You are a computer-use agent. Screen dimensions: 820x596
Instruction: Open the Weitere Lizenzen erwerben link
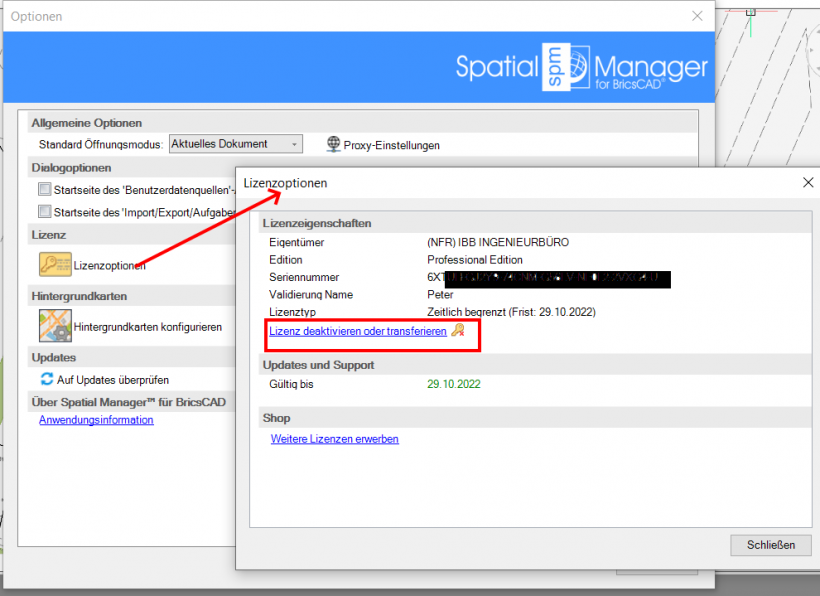(334, 438)
